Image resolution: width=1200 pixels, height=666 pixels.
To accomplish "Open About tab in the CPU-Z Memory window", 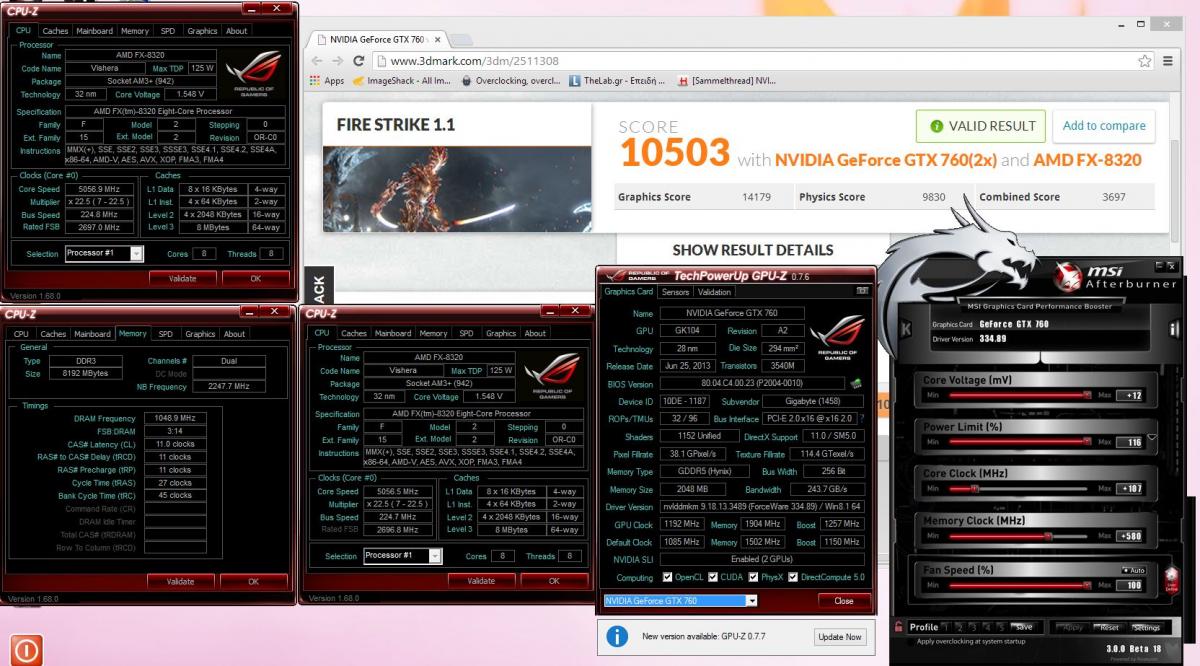I will (x=234, y=334).
